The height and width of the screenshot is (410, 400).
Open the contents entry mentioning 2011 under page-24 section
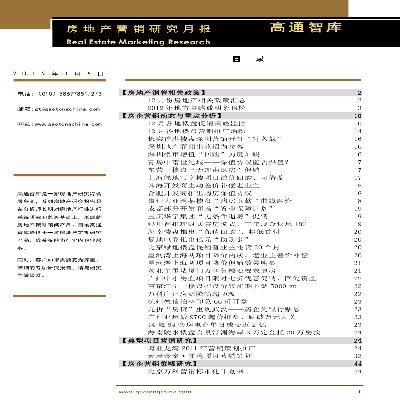point(202,348)
